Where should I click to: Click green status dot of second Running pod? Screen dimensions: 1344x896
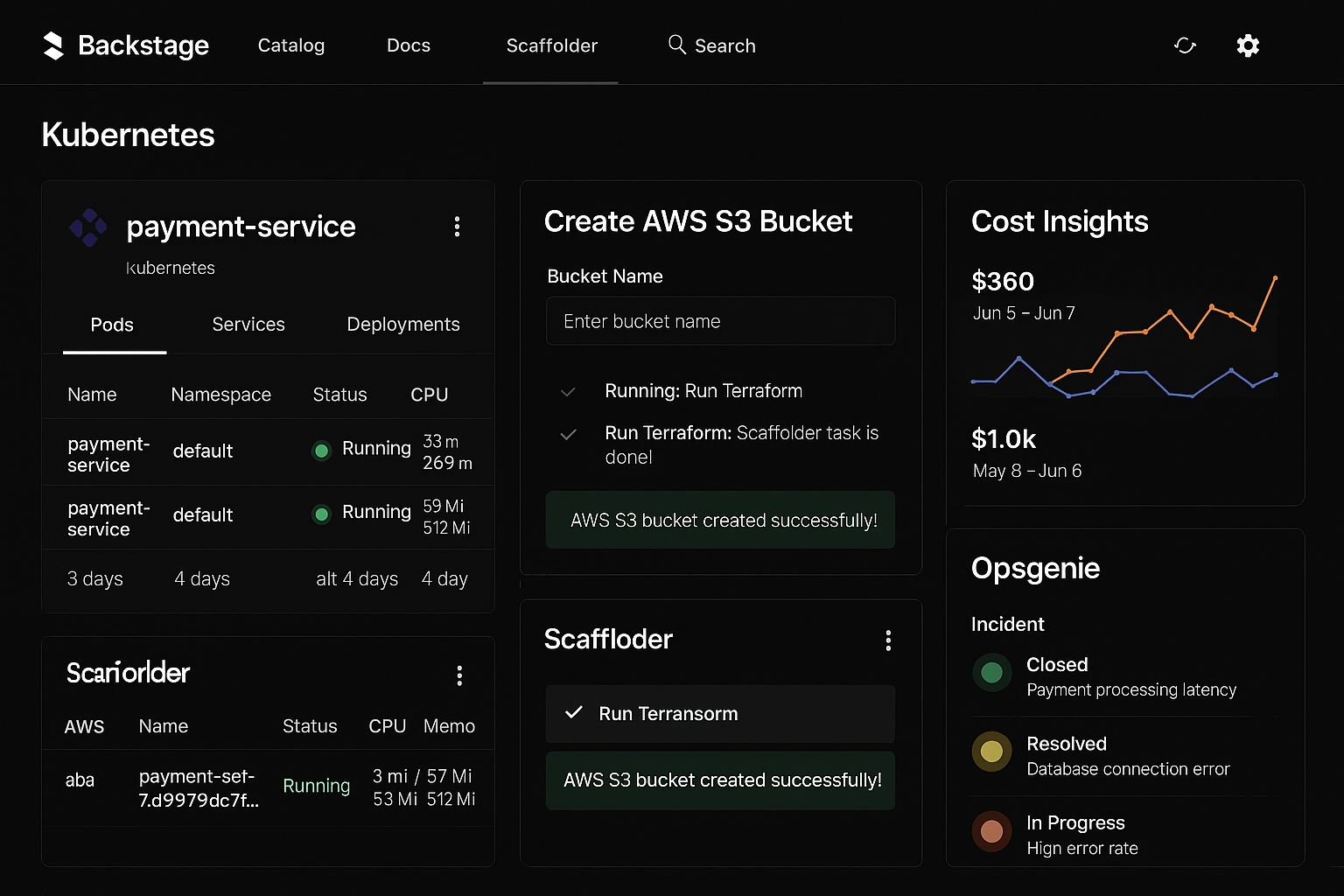[x=321, y=514]
